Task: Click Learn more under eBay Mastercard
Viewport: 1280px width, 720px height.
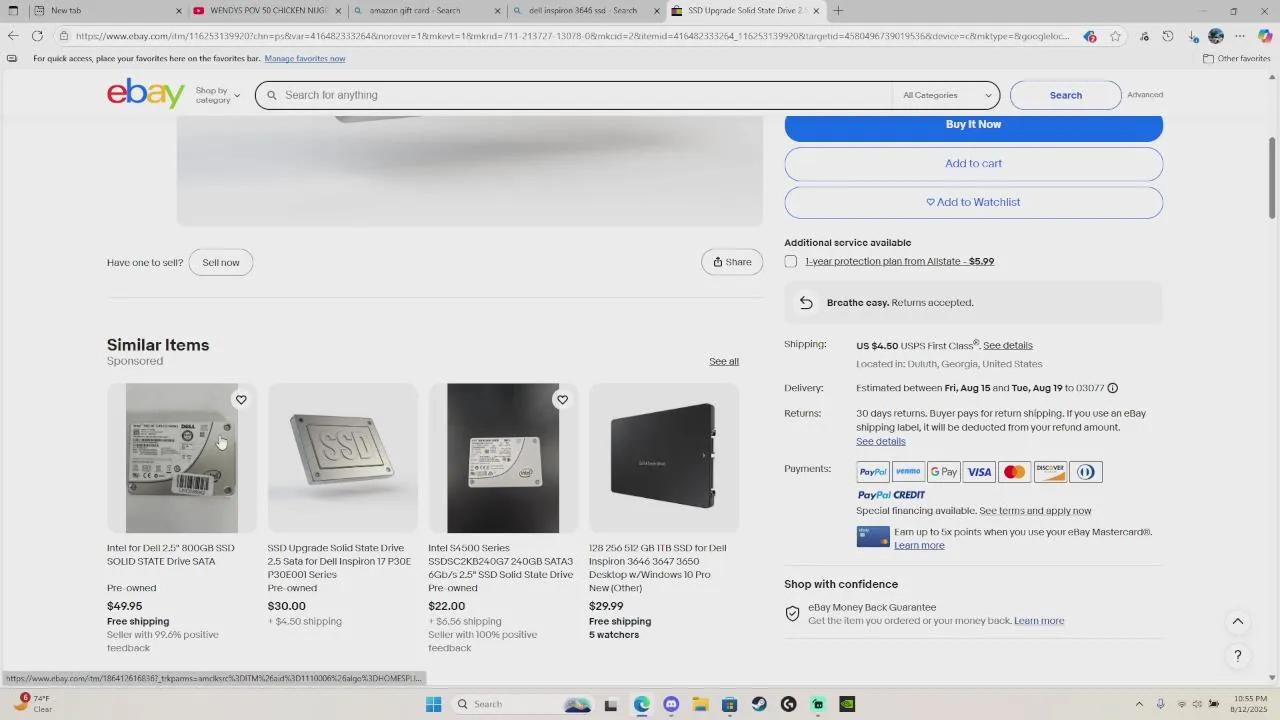Action: click(x=919, y=546)
